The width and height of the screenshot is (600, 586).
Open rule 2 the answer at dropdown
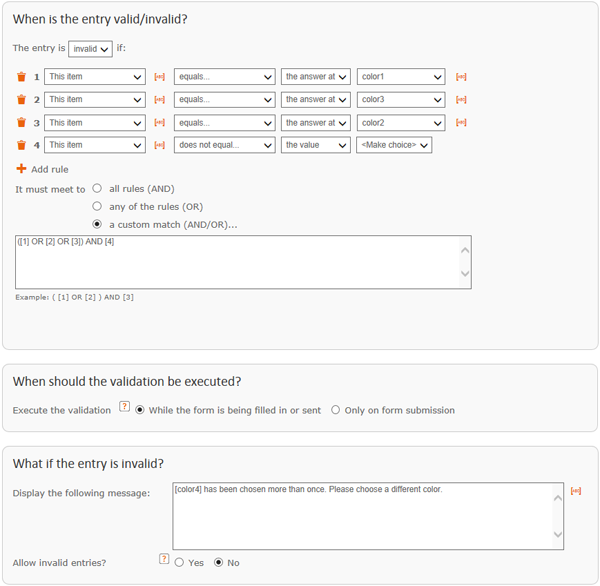point(316,100)
